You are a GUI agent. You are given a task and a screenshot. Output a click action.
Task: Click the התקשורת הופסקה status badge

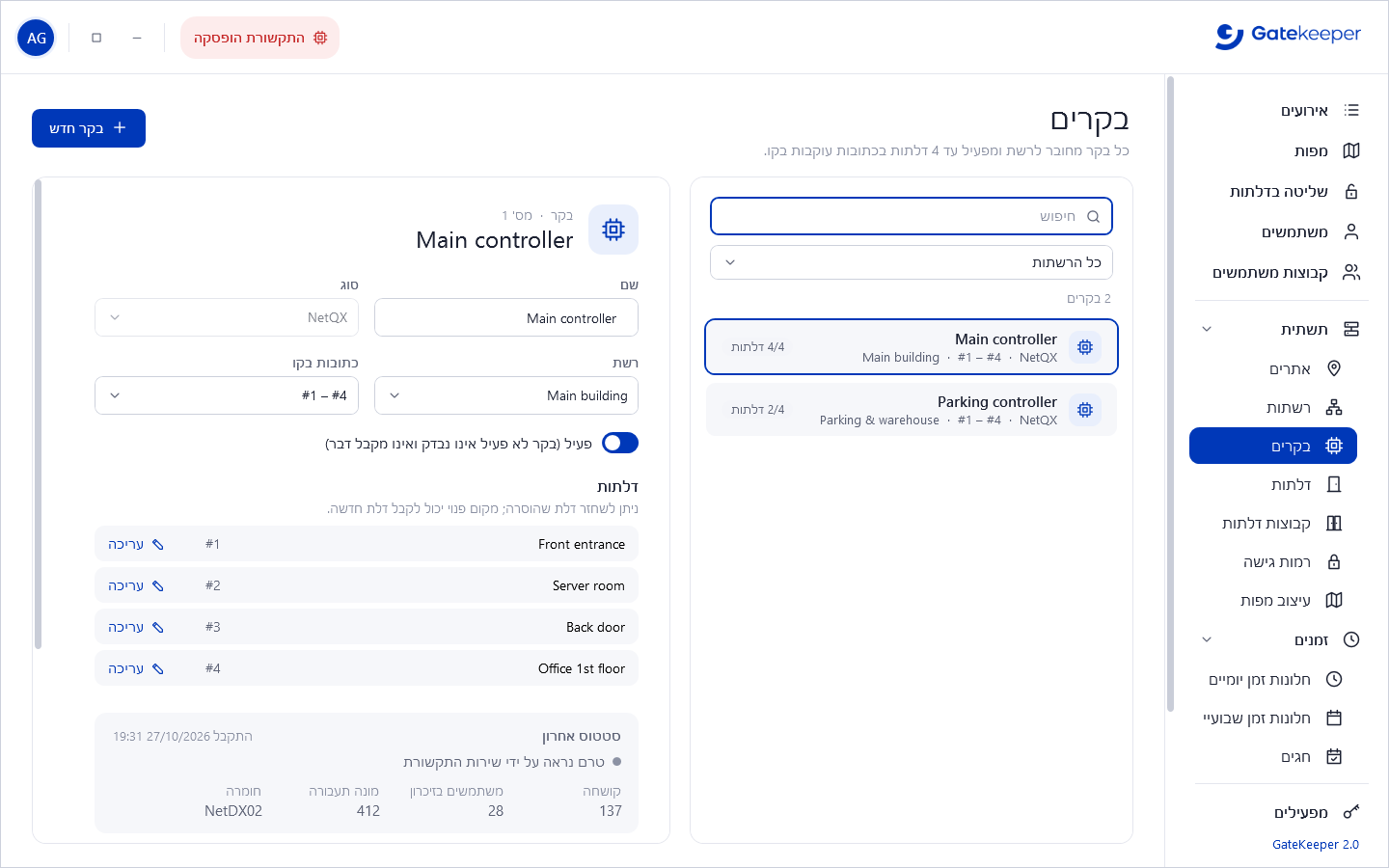260,38
